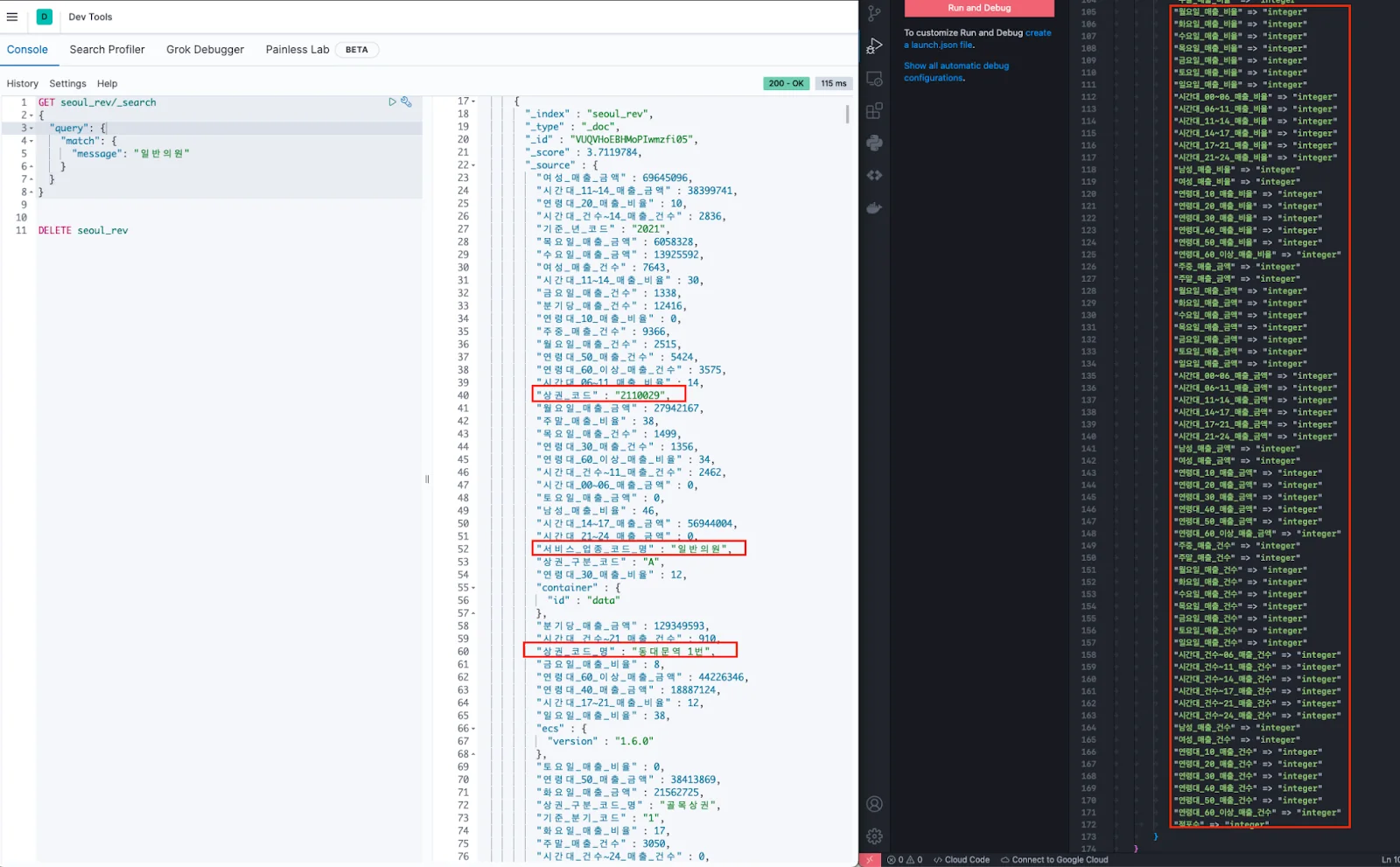Open the Extensions view icon
Viewport: 1400px width, 867px height.
[x=874, y=111]
